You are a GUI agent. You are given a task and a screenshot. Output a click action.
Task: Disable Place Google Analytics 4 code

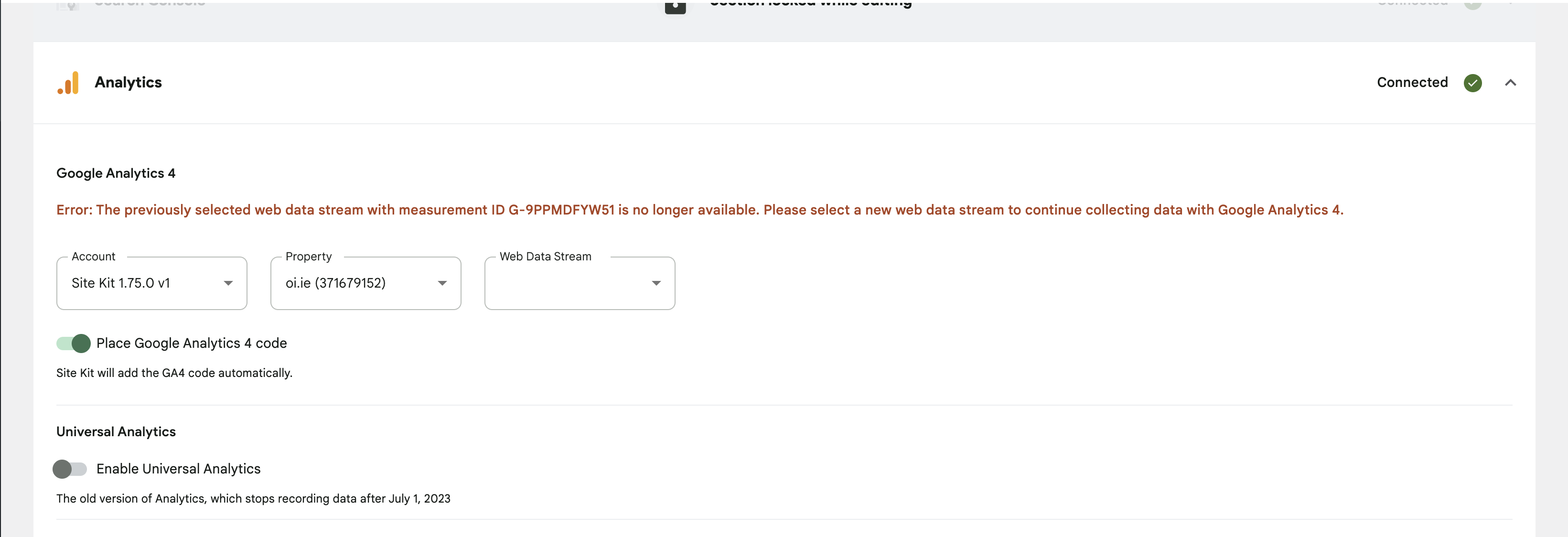point(73,344)
